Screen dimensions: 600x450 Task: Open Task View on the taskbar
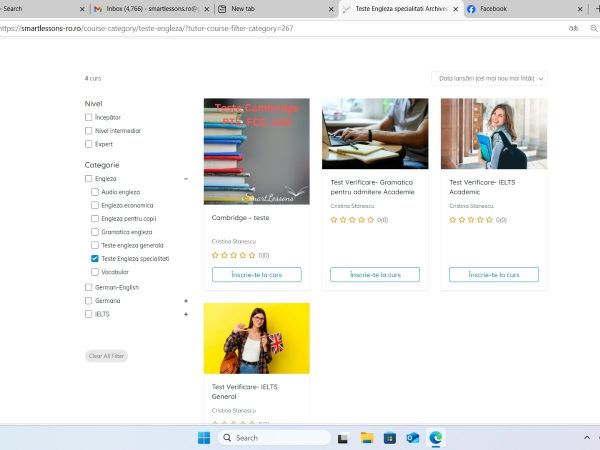click(344, 437)
